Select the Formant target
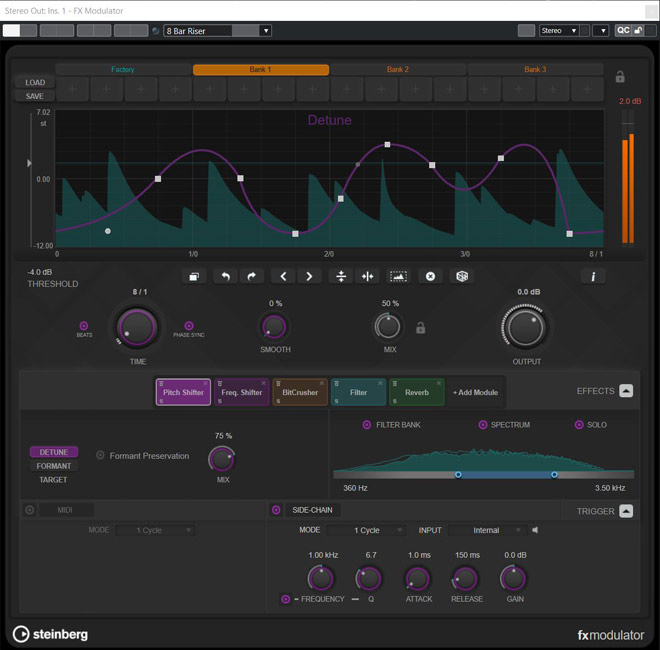This screenshot has width=660, height=650. click(x=53, y=466)
